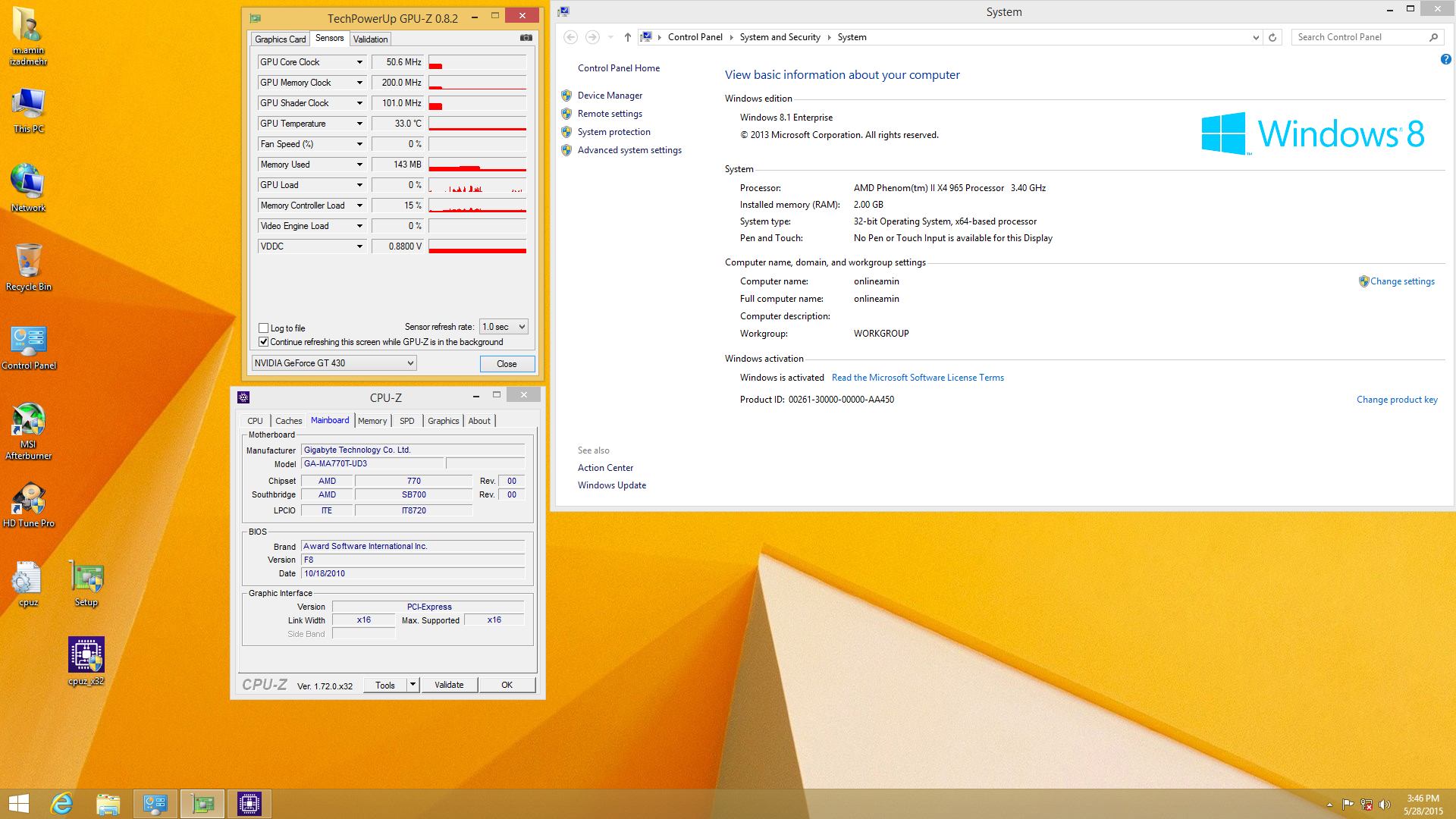The image size is (1456, 819).
Task: Open Advanced system settings link
Action: (629, 150)
